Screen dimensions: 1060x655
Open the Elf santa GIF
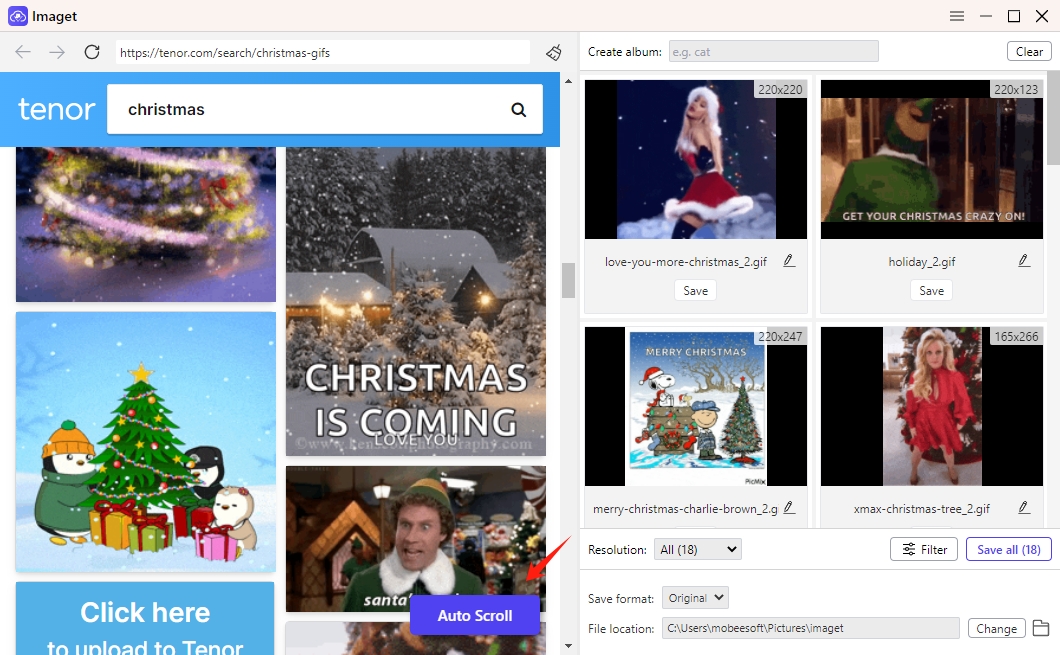pos(416,538)
